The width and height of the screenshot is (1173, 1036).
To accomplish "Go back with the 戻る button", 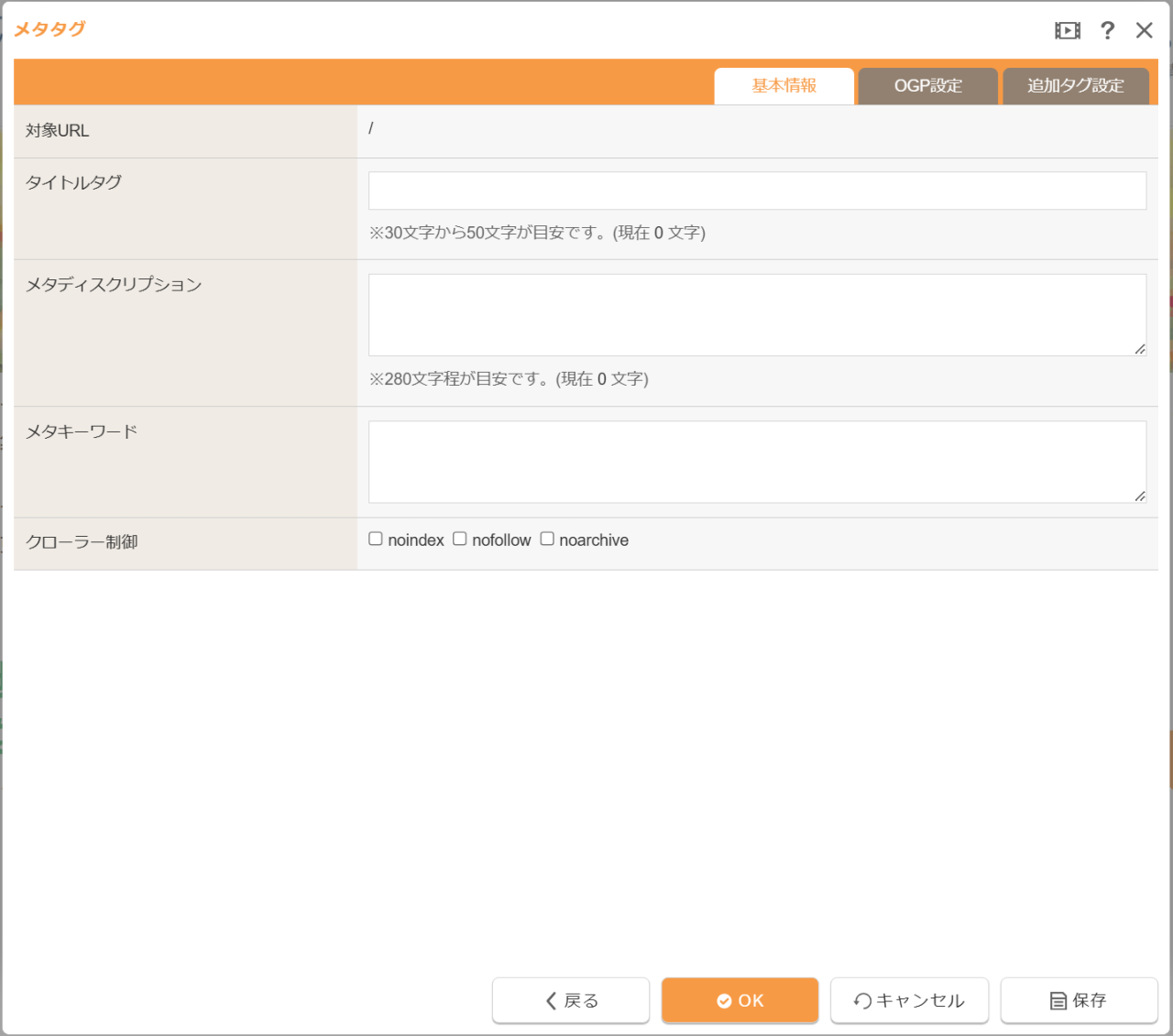I will tap(571, 1000).
